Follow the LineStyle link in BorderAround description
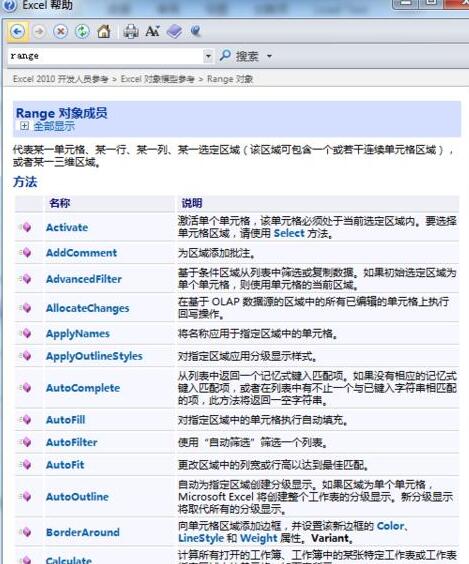The width and height of the screenshot is (469, 564). pos(201,538)
